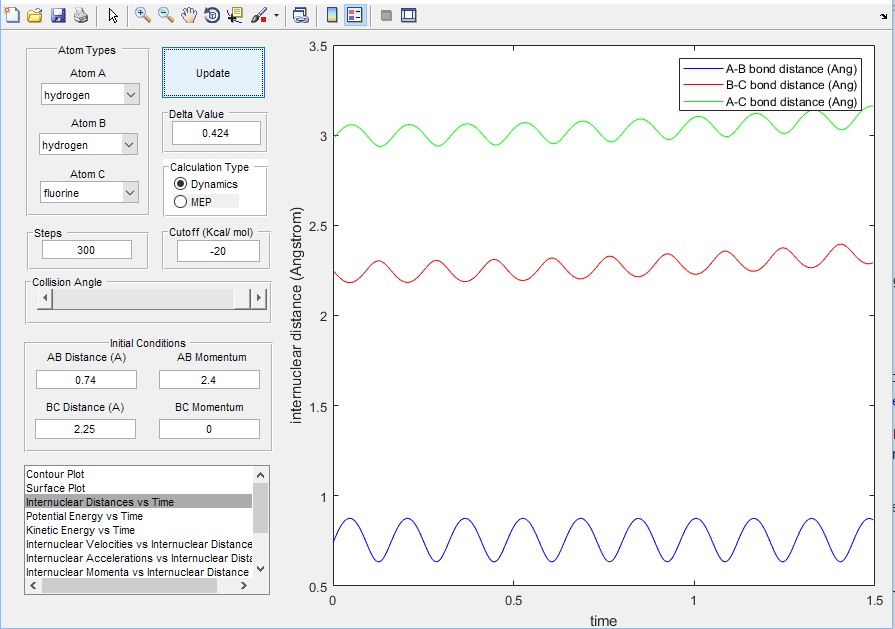Select the Dynamics radio button

[x=180, y=184]
